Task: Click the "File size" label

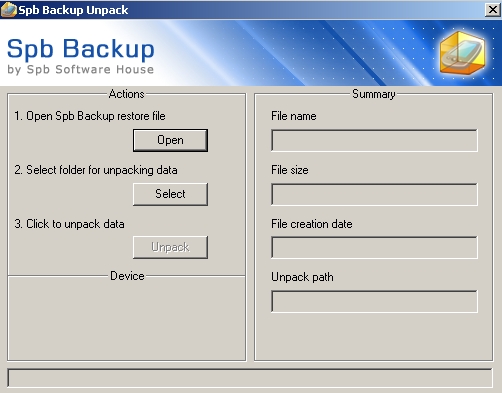Action: click(290, 170)
